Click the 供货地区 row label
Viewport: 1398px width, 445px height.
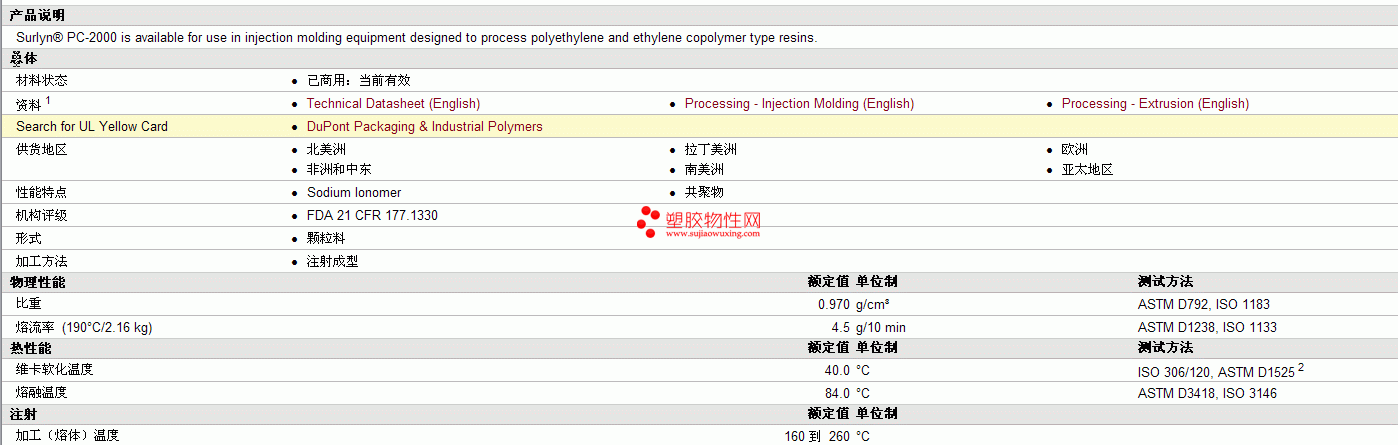pos(42,149)
